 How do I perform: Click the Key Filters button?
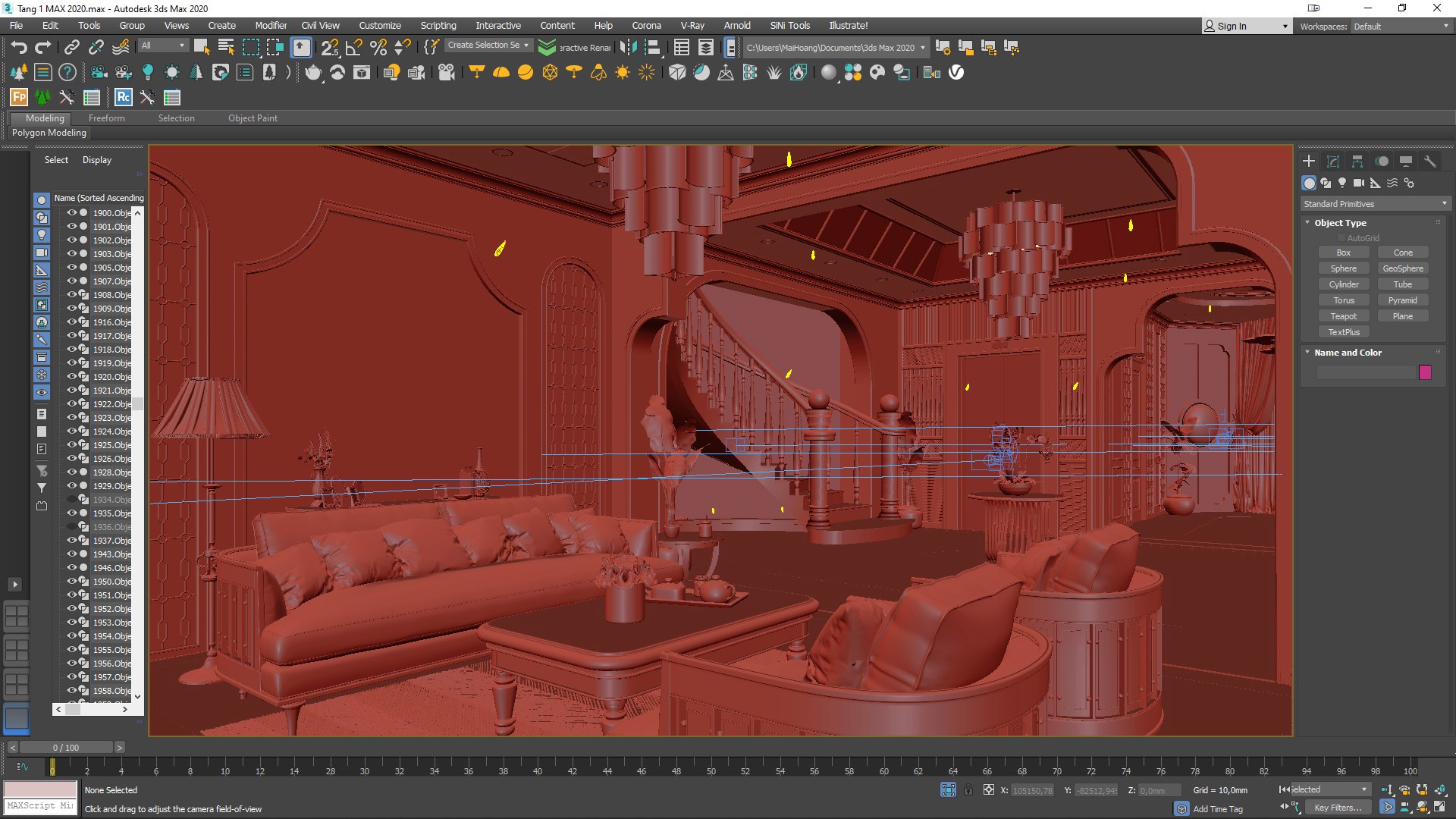click(1338, 808)
